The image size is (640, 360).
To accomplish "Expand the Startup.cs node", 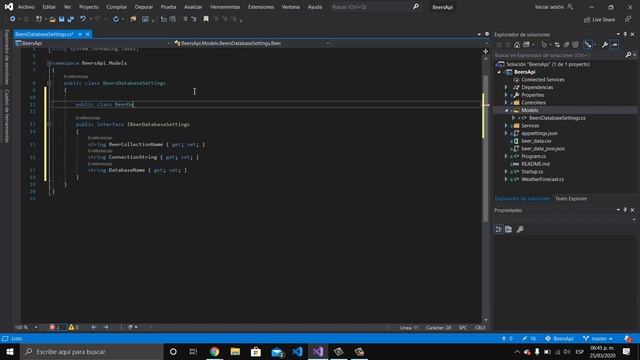I will click(506, 172).
